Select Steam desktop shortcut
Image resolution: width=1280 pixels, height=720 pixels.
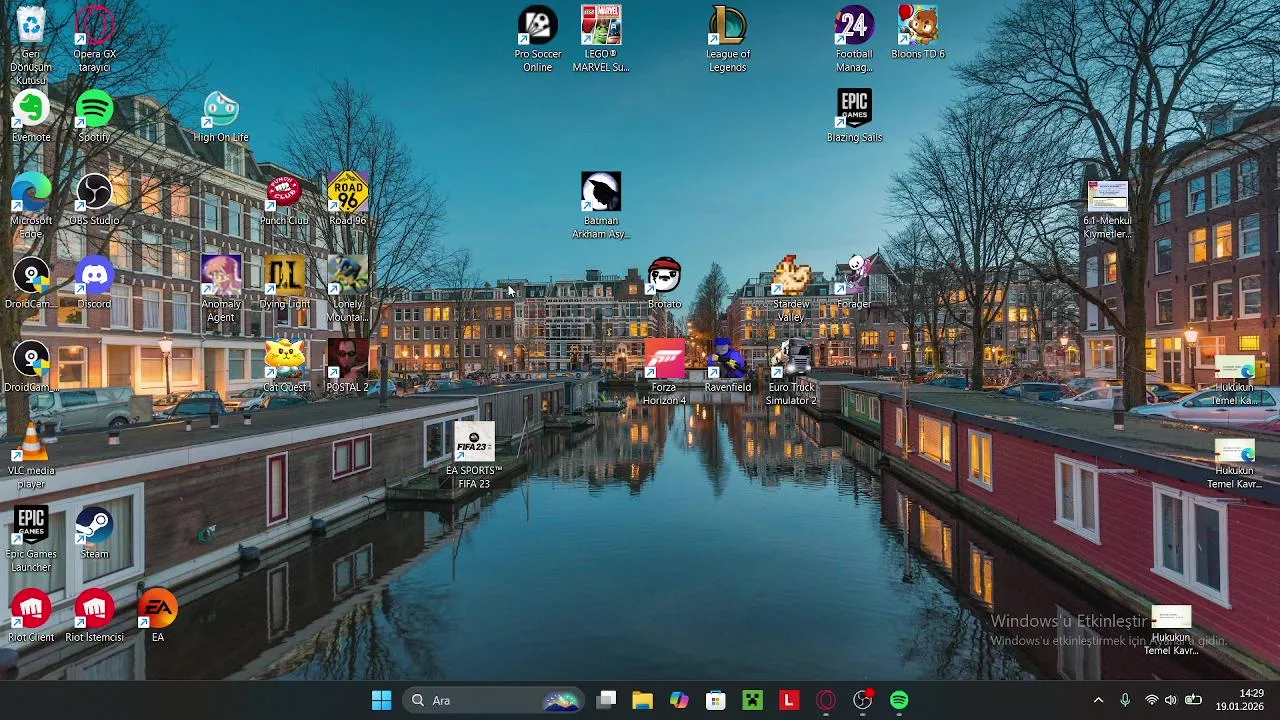pos(94,532)
